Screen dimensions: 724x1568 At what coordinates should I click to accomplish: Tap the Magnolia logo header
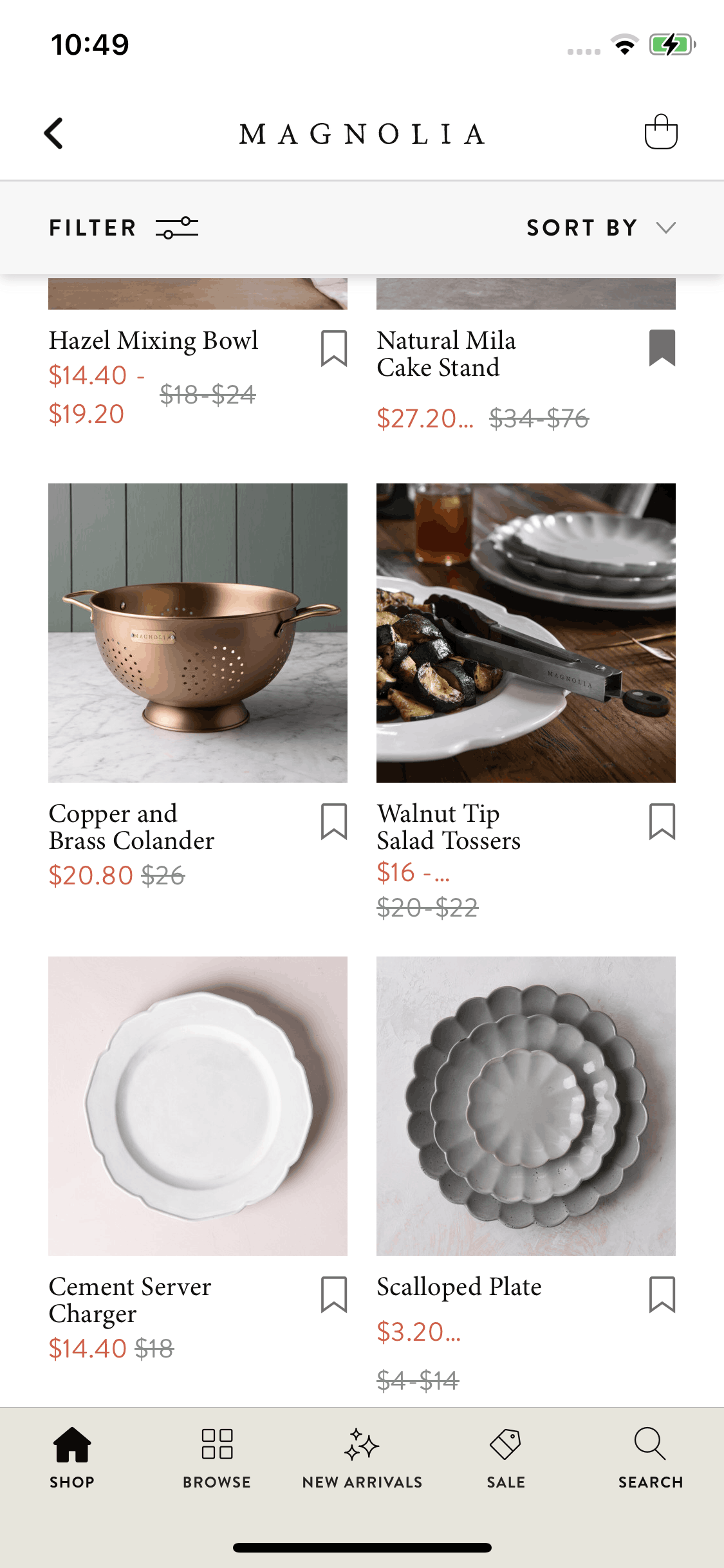coord(362,134)
